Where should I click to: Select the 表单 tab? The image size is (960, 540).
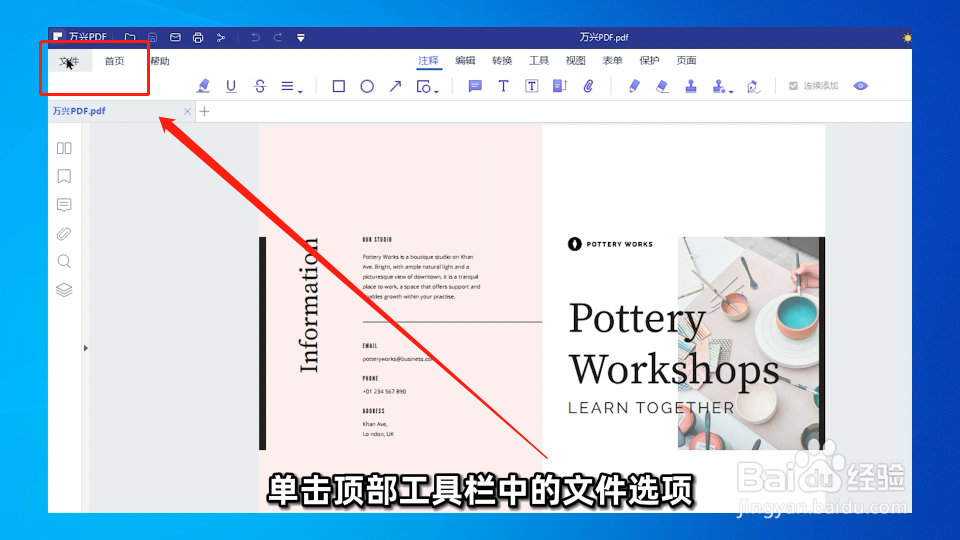click(x=612, y=61)
